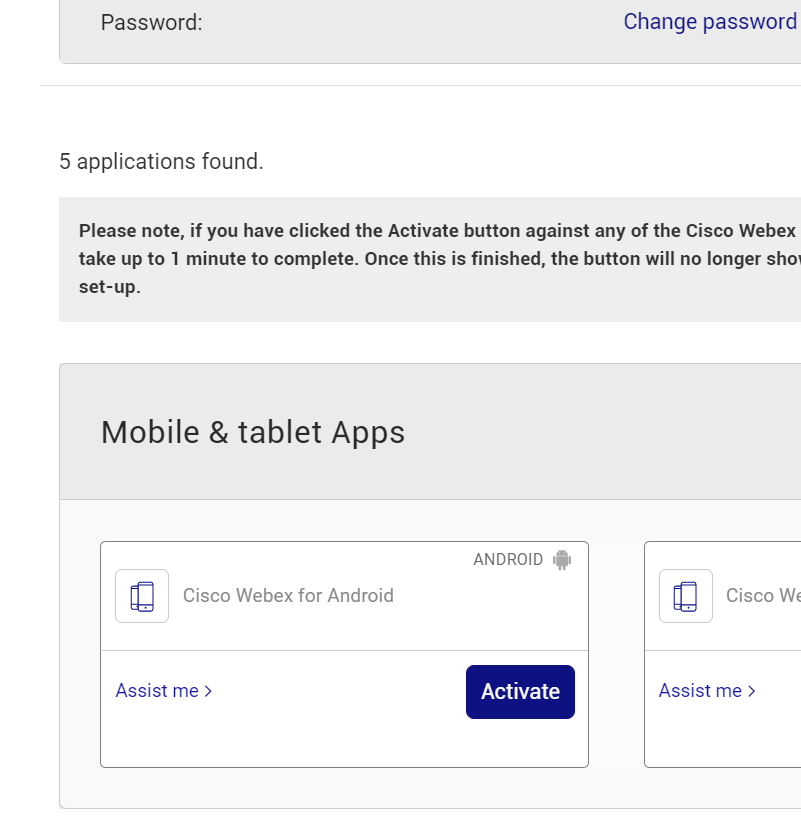Open the Change password link
The height and width of the screenshot is (840, 801).
tap(709, 22)
